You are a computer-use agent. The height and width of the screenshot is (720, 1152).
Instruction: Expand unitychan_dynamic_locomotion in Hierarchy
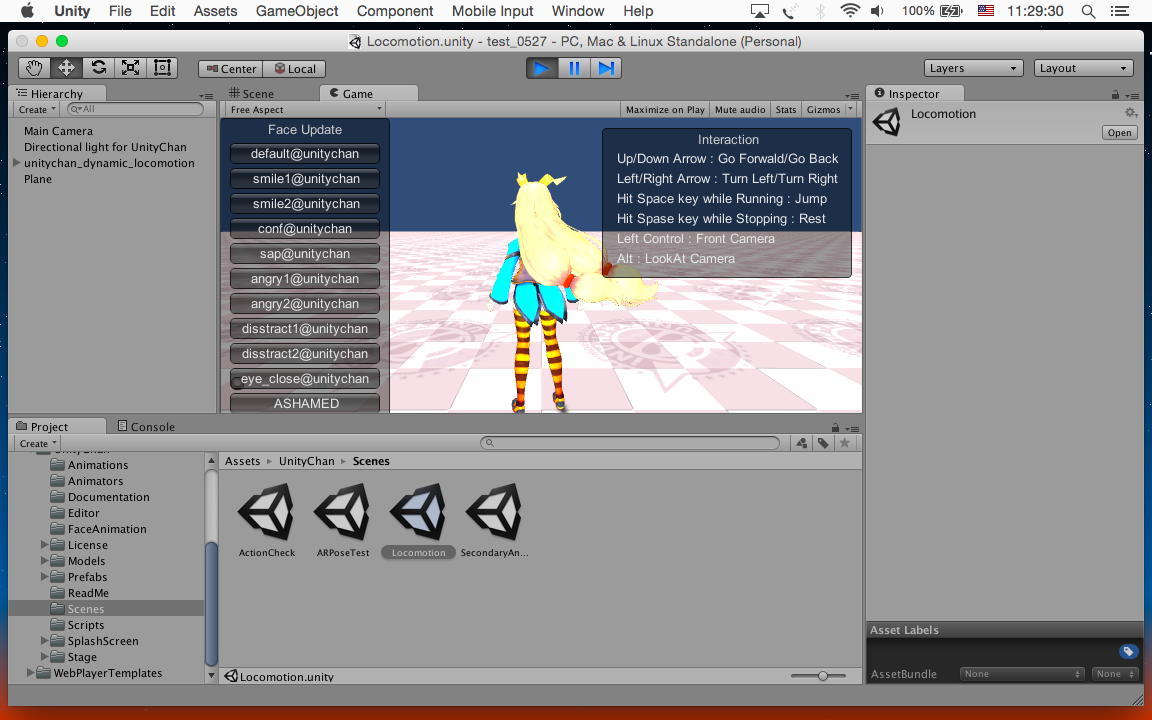coord(17,163)
